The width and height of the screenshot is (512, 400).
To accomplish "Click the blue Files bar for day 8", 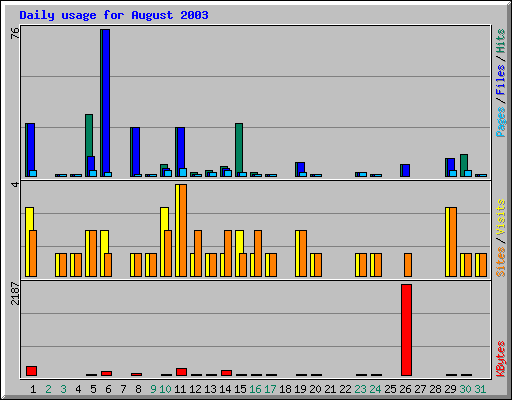I will (136, 151).
